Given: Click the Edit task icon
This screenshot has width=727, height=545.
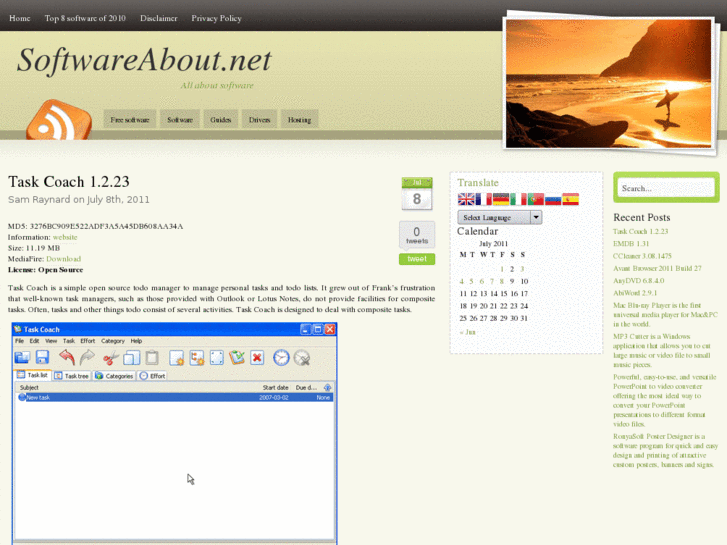Looking at the screenshot, I should pyautogui.click(x=217, y=358).
